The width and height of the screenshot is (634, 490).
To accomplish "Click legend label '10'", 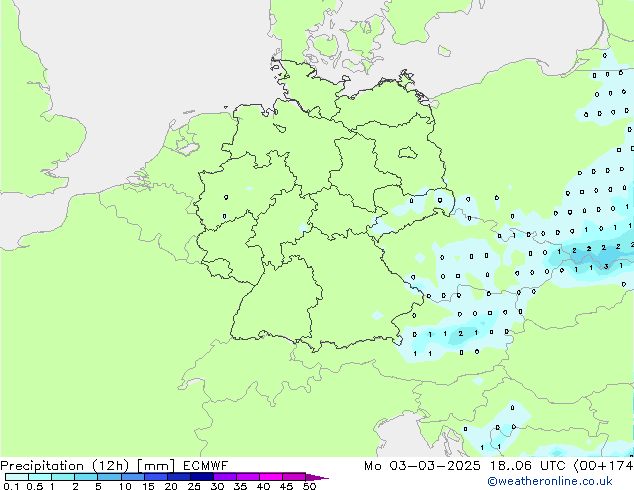I will tap(125, 486).
